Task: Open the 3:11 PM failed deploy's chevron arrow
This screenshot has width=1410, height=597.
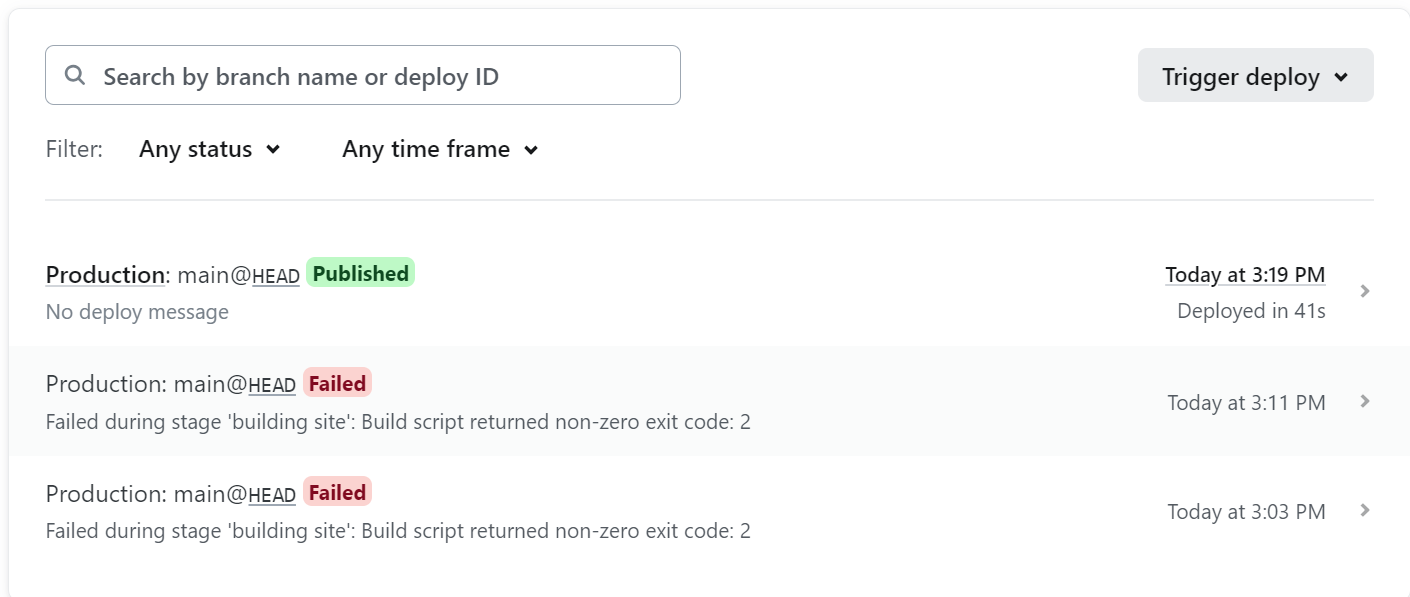Action: click(1365, 401)
